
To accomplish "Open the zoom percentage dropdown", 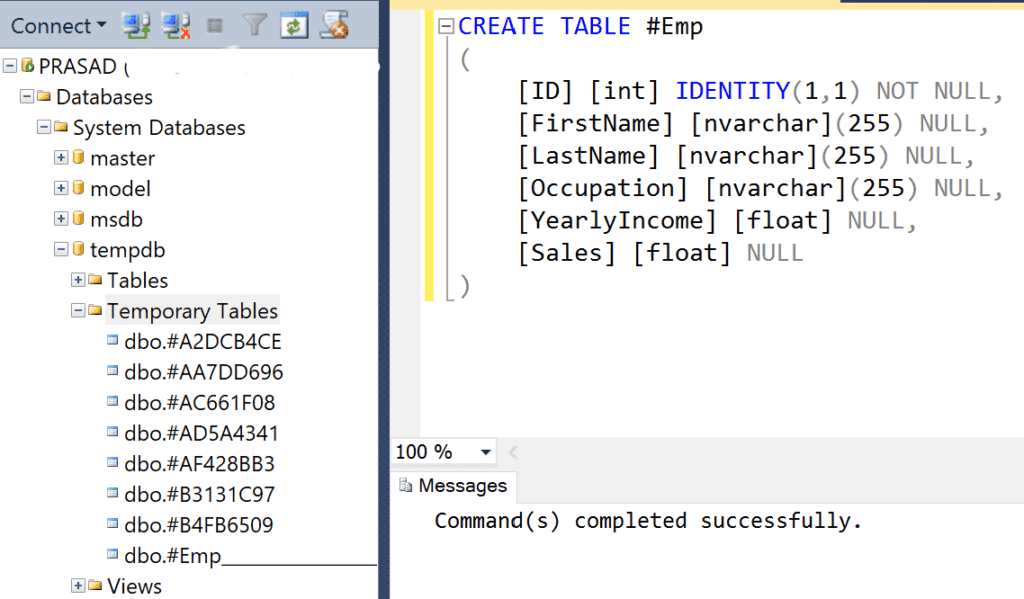I will pos(484,452).
